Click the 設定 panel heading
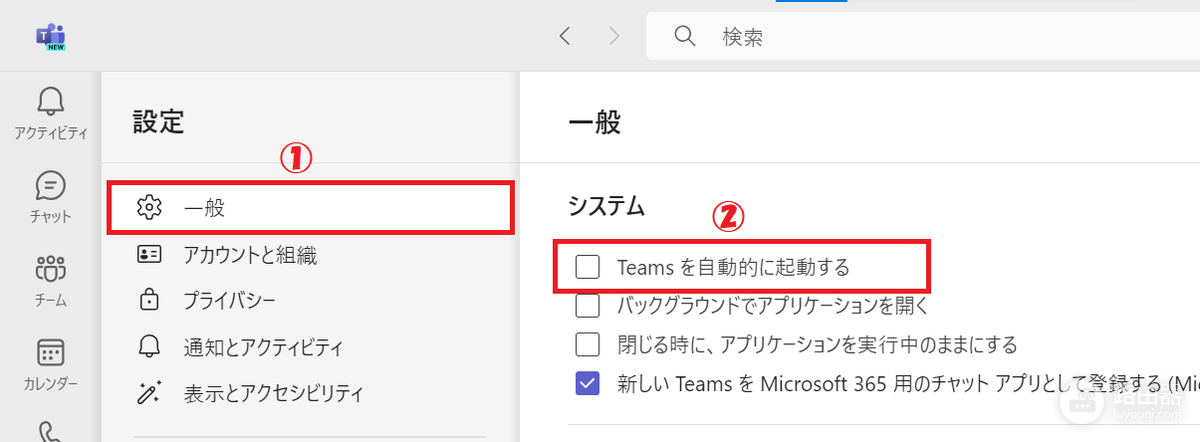 pyautogui.click(x=159, y=123)
